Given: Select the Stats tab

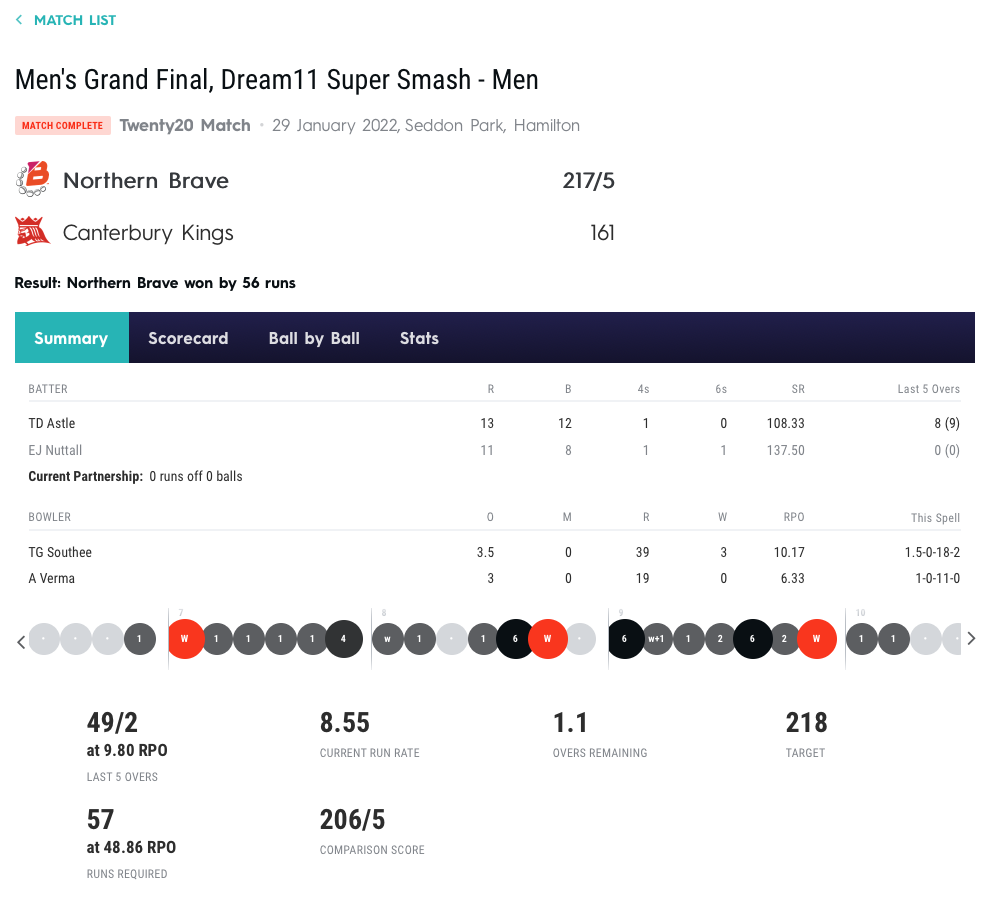Looking at the screenshot, I should [x=419, y=338].
